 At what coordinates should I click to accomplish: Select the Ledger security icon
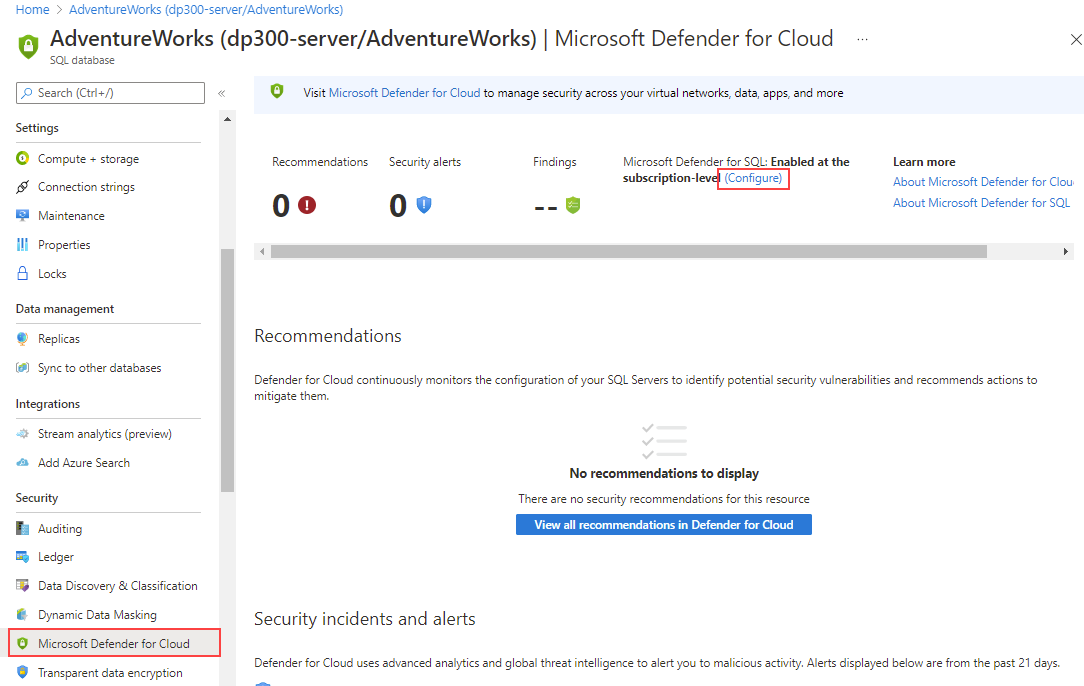[22, 556]
